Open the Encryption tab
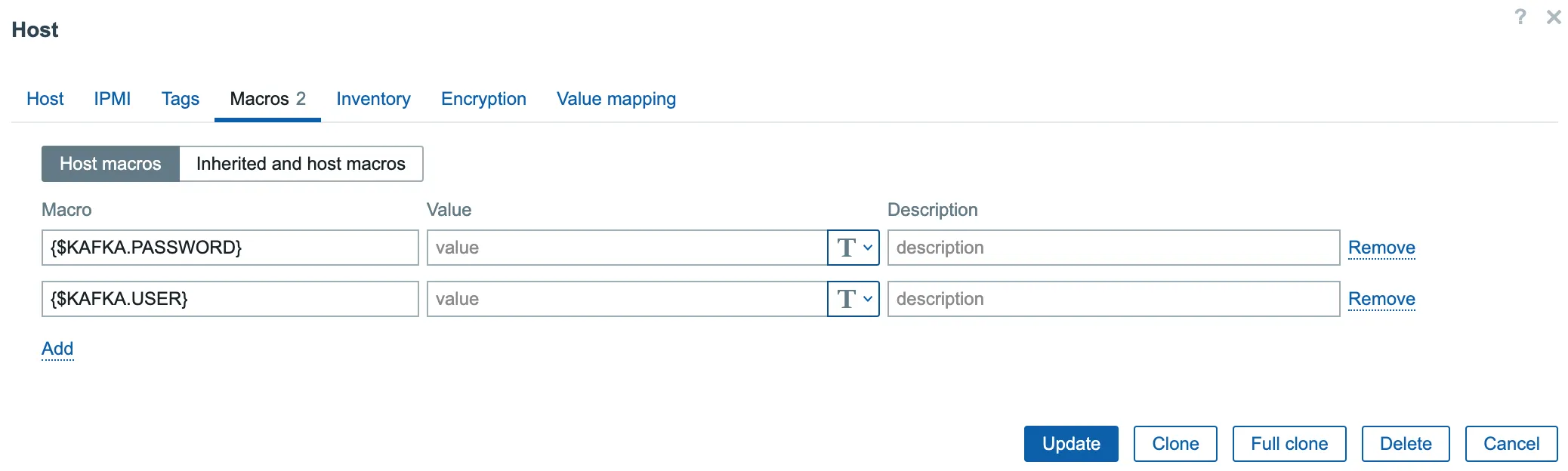 483,99
